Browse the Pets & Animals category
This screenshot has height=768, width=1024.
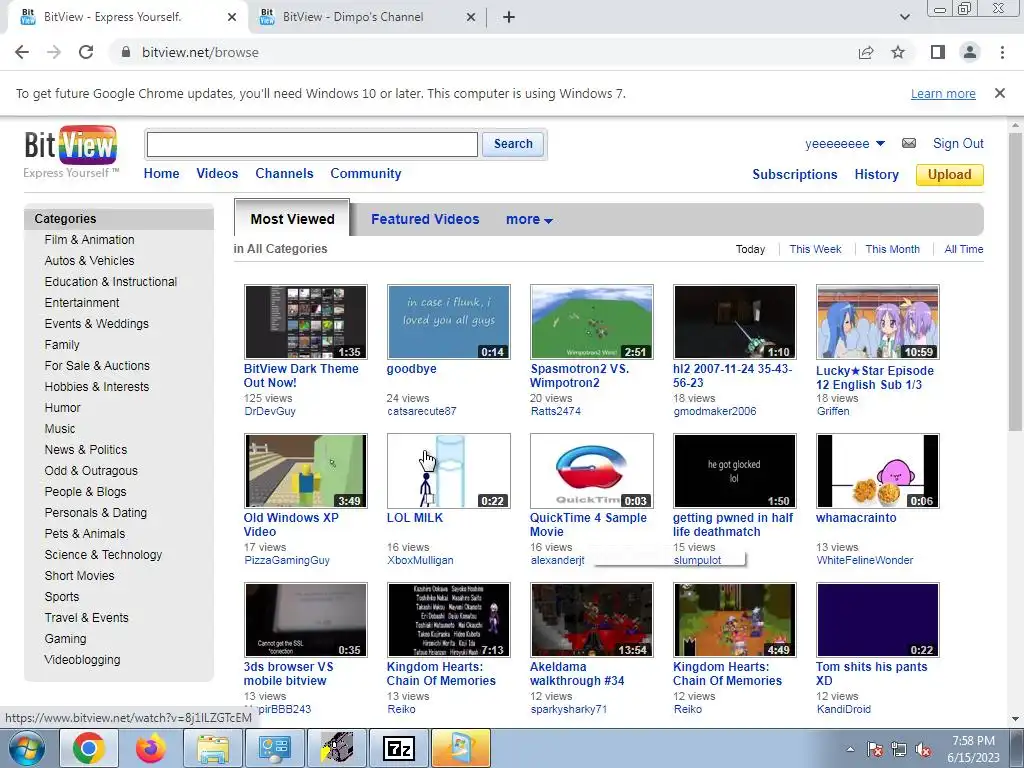tap(84, 534)
